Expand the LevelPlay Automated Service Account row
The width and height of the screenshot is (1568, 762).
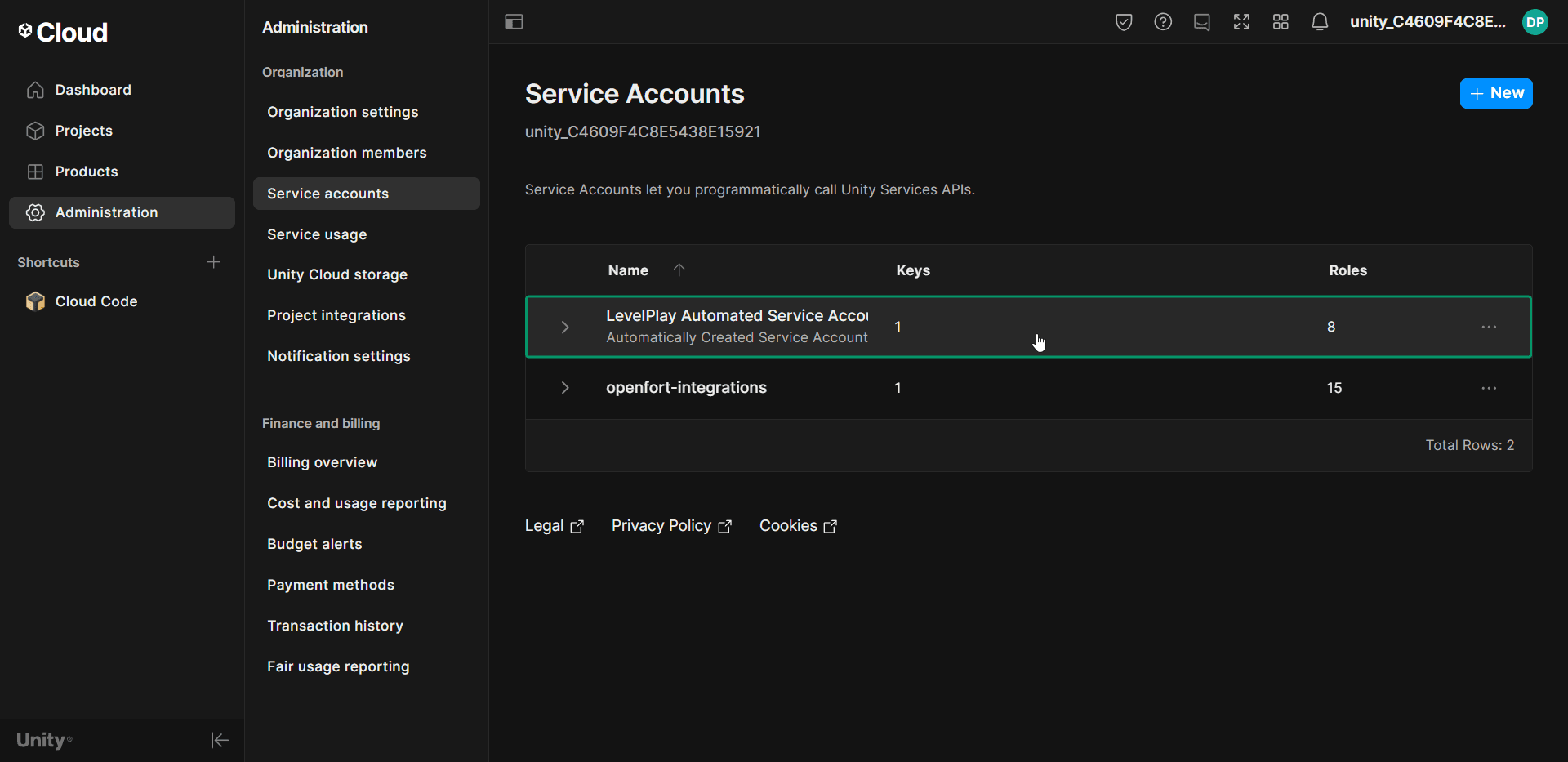[564, 327]
